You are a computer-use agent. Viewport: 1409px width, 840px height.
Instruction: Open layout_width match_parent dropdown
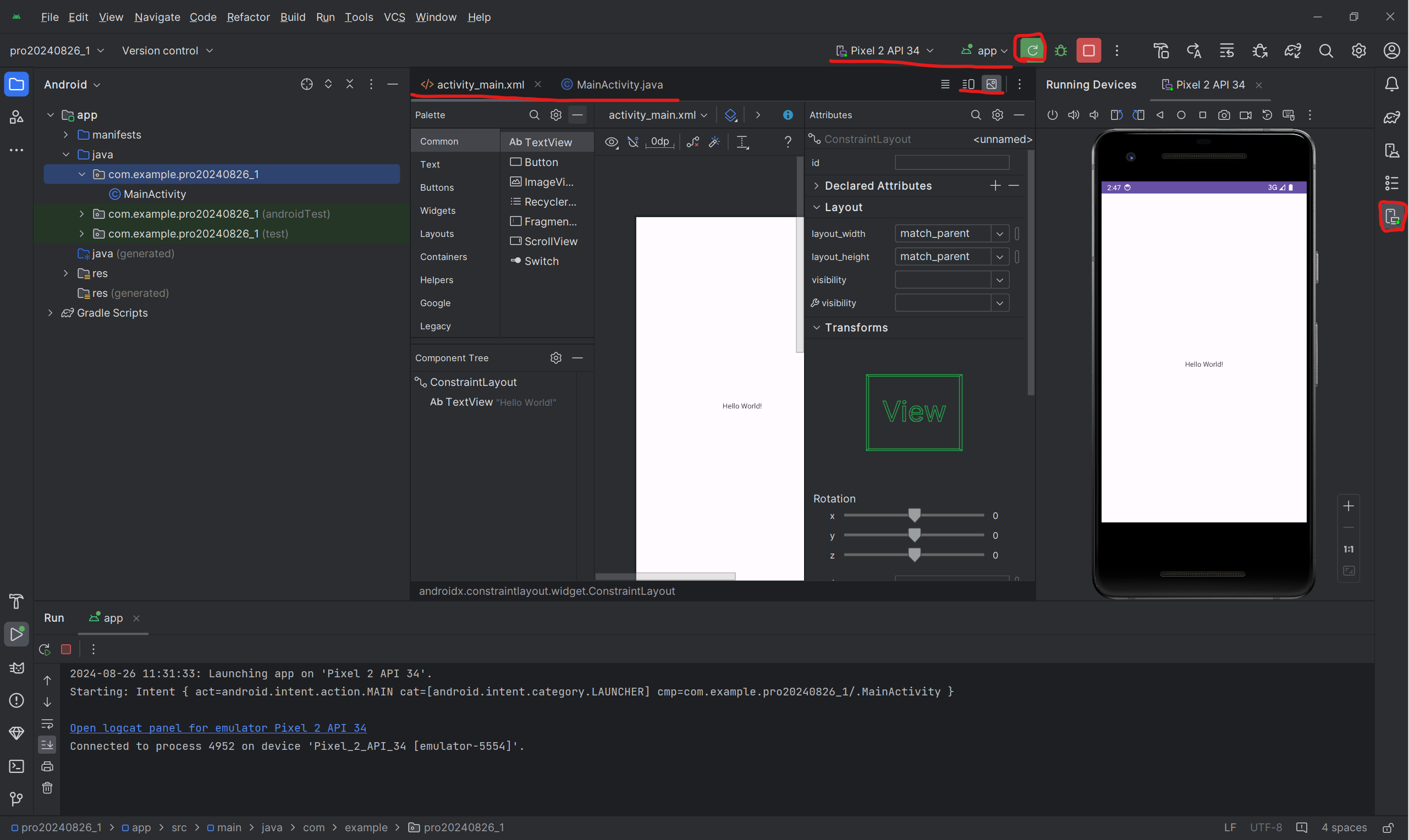[x=1000, y=234]
